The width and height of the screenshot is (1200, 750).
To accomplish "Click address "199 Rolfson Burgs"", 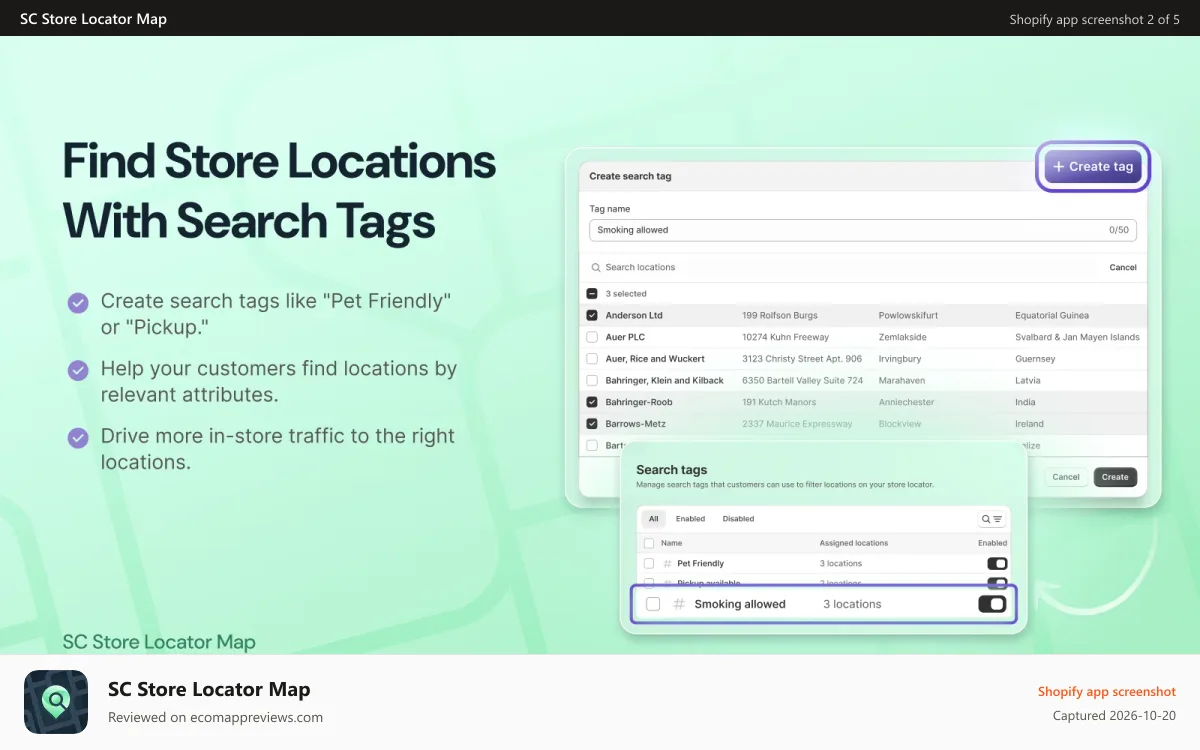I will tap(780, 315).
